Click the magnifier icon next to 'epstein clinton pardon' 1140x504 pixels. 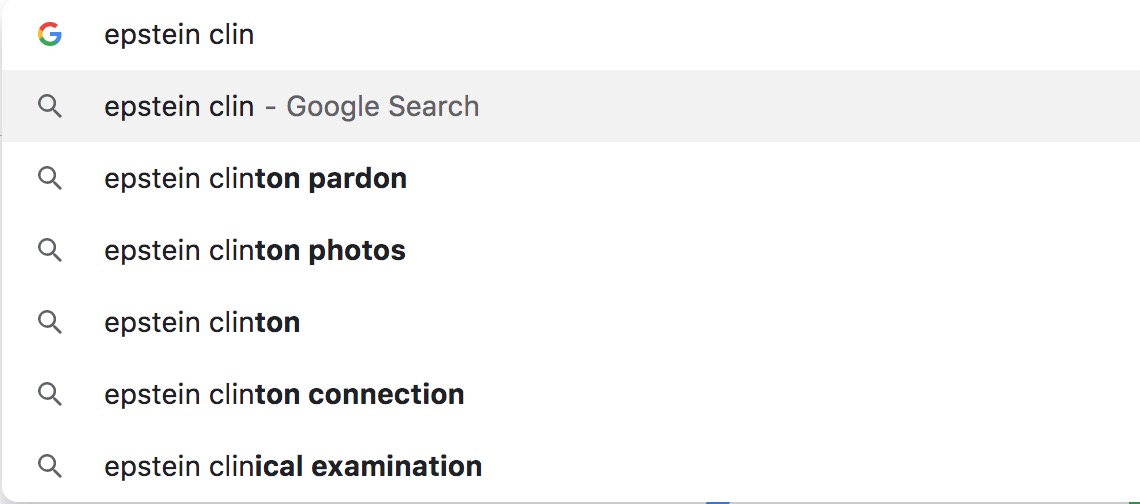click(x=49, y=178)
